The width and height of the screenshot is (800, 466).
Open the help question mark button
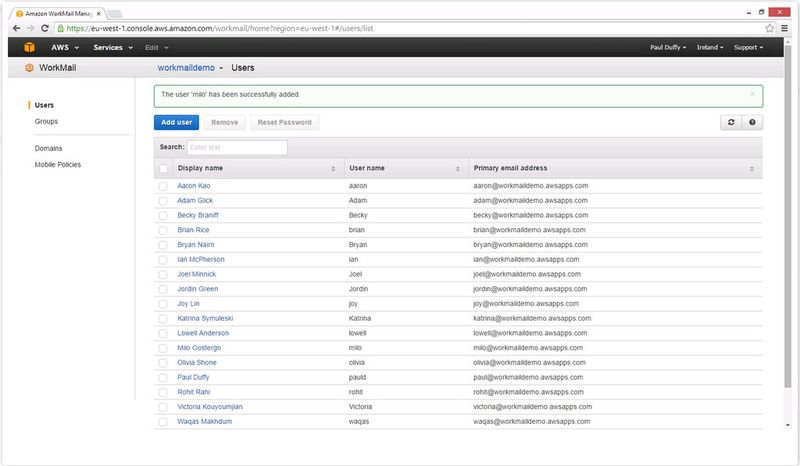pyautogui.click(x=752, y=122)
